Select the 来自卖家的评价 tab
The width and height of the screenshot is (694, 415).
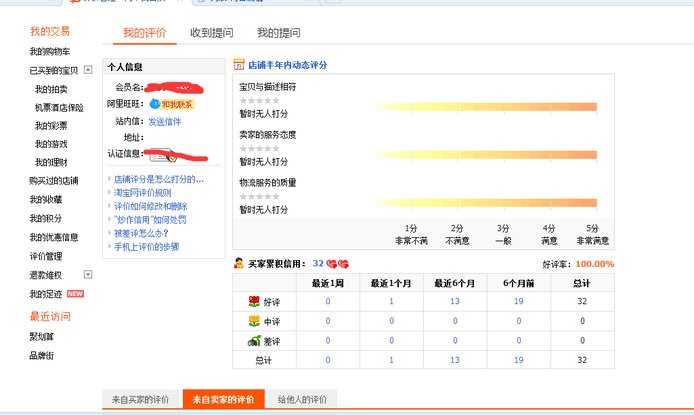click(224, 400)
